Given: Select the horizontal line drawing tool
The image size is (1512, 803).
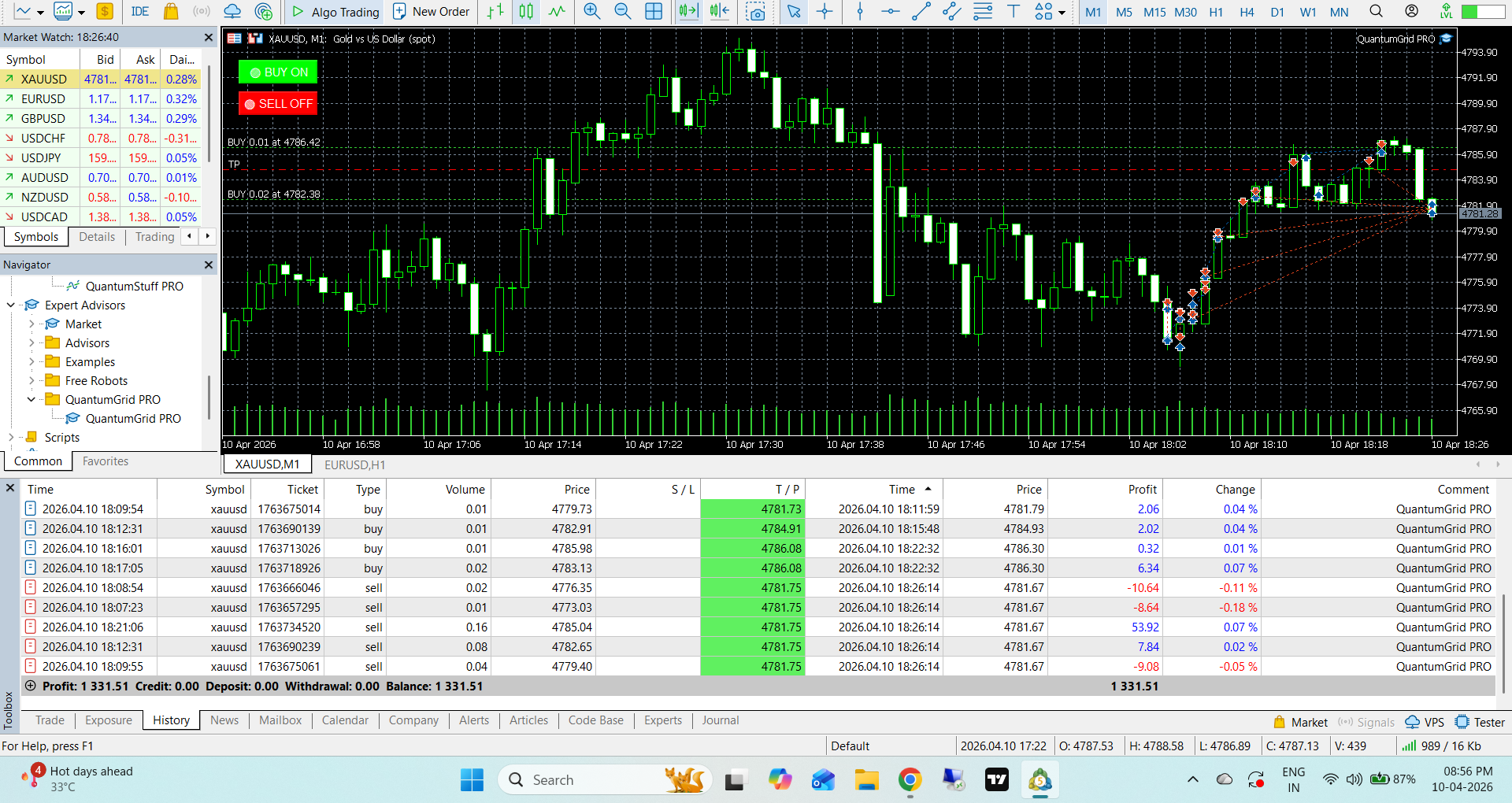Looking at the screenshot, I should pyautogui.click(x=891, y=11).
